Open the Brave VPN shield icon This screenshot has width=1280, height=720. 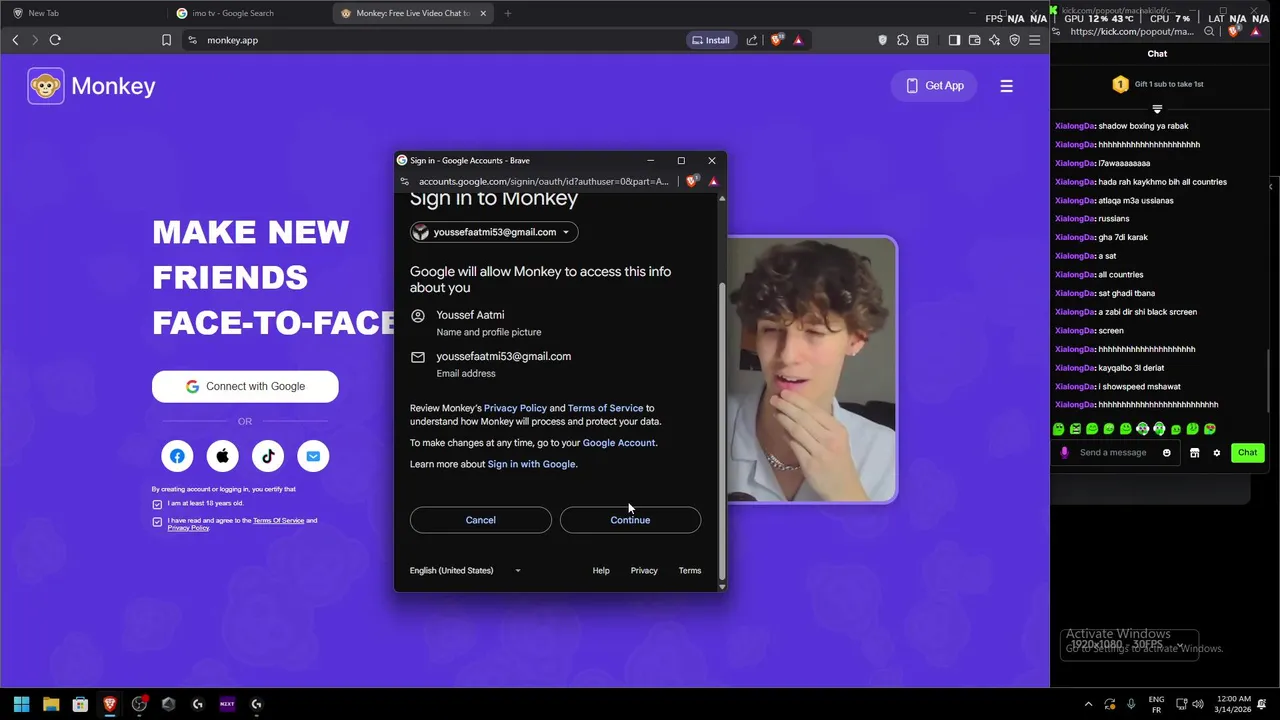coord(1015,40)
